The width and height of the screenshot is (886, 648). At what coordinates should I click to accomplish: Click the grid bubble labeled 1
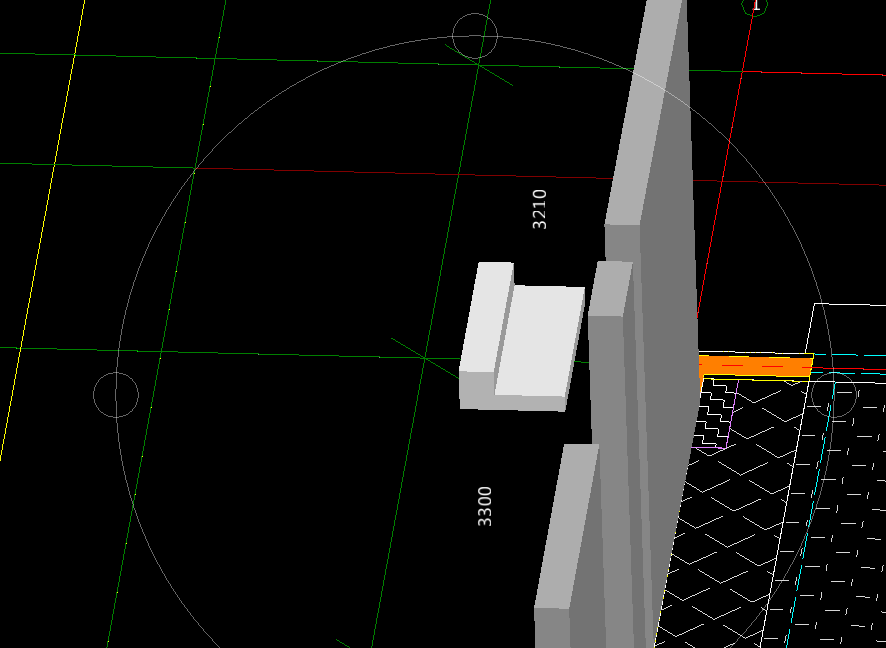coord(755,6)
